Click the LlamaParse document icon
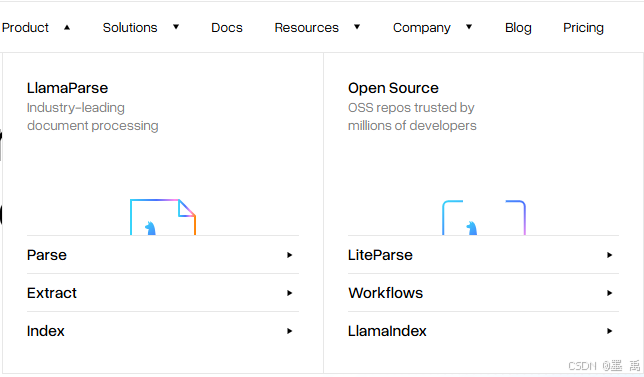This screenshot has height=377, width=644. (163, 217)
